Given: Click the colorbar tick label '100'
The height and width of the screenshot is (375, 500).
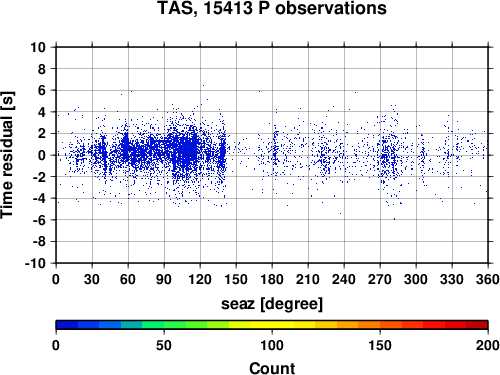Looking at the screenshot, I should tap(272, 345).
